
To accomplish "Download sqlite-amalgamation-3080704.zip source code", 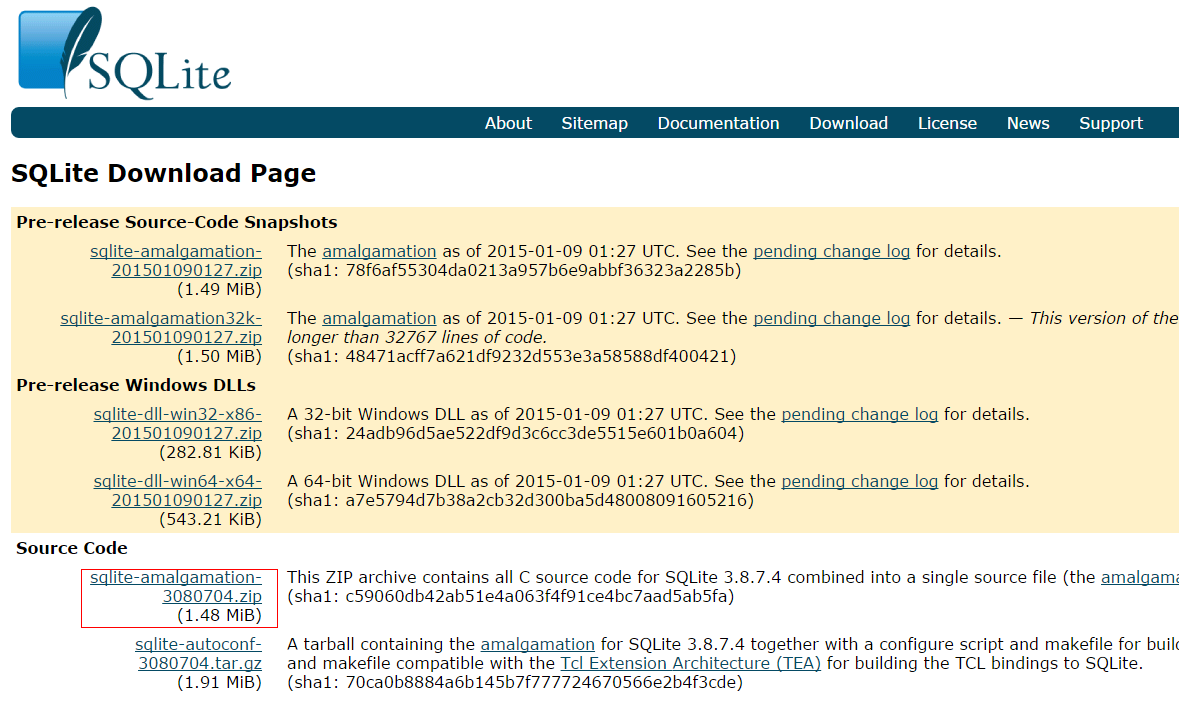I will pyautogui.click(x=176, y=587).
